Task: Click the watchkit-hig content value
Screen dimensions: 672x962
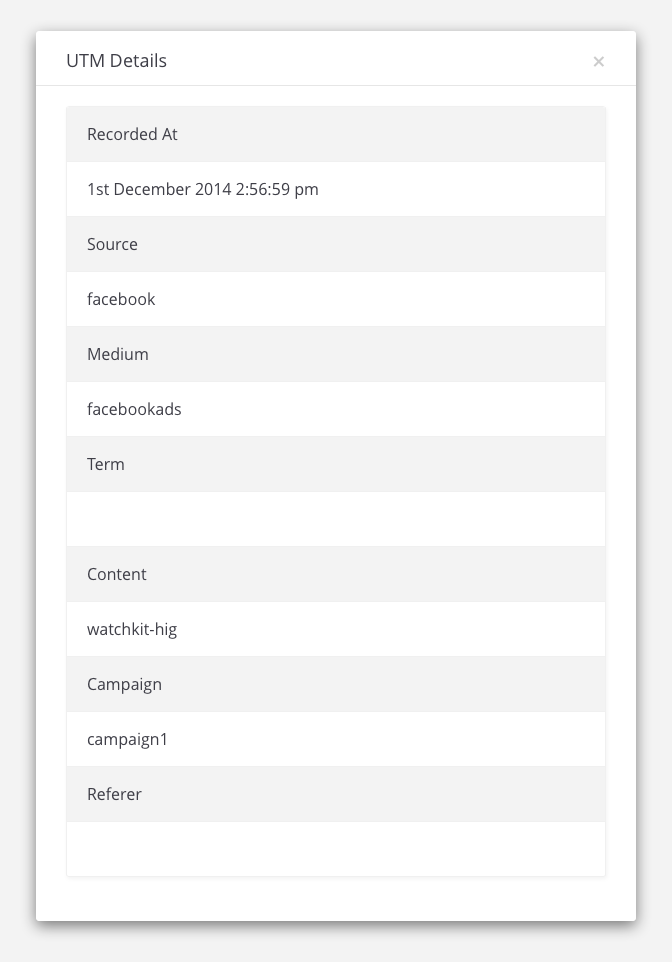Action: pyautogui.click(x=132, y=630)
